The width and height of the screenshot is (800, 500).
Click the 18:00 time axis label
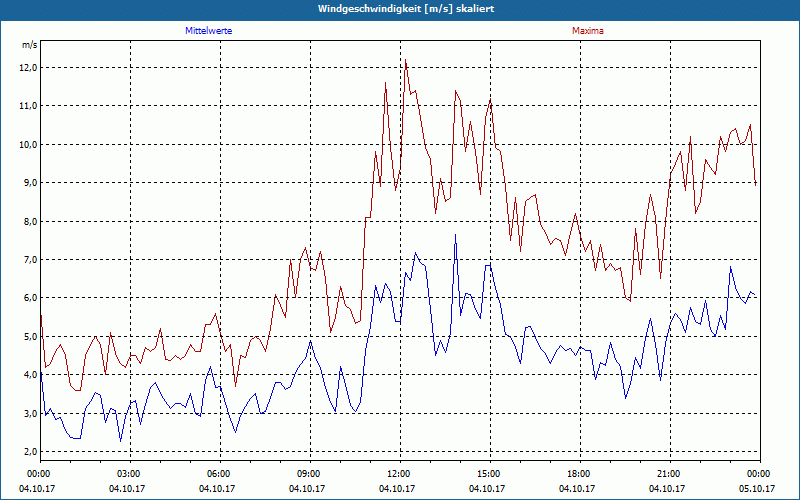pyautogui.click(x=580, y=474)
